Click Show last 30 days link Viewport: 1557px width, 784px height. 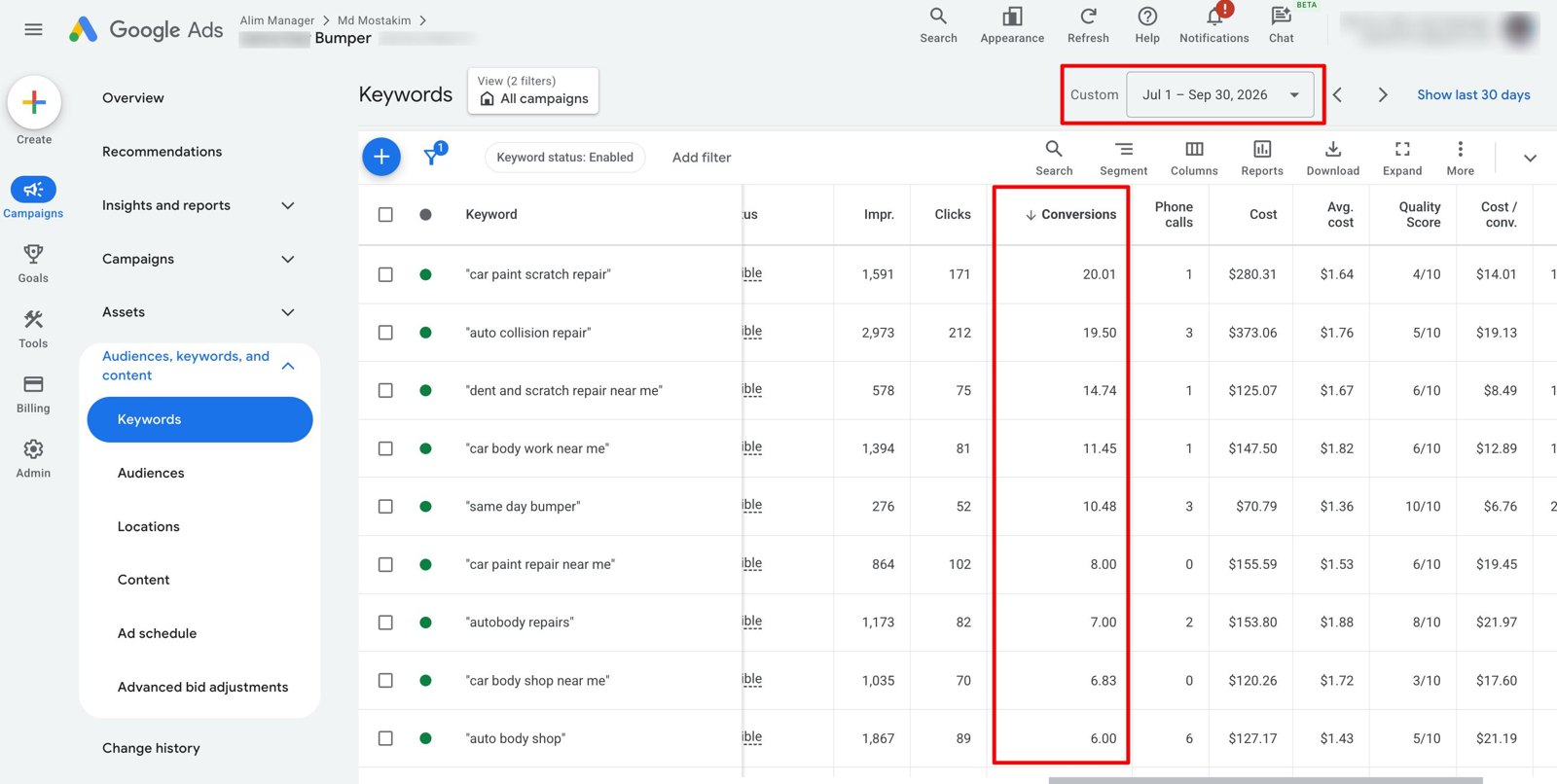coord(1473,94)
